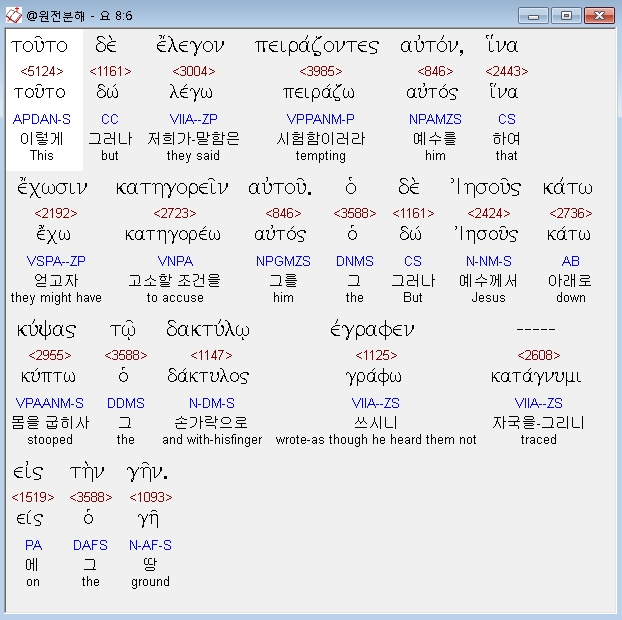Click the gloss 'they might have'

(x=56, y=298)
